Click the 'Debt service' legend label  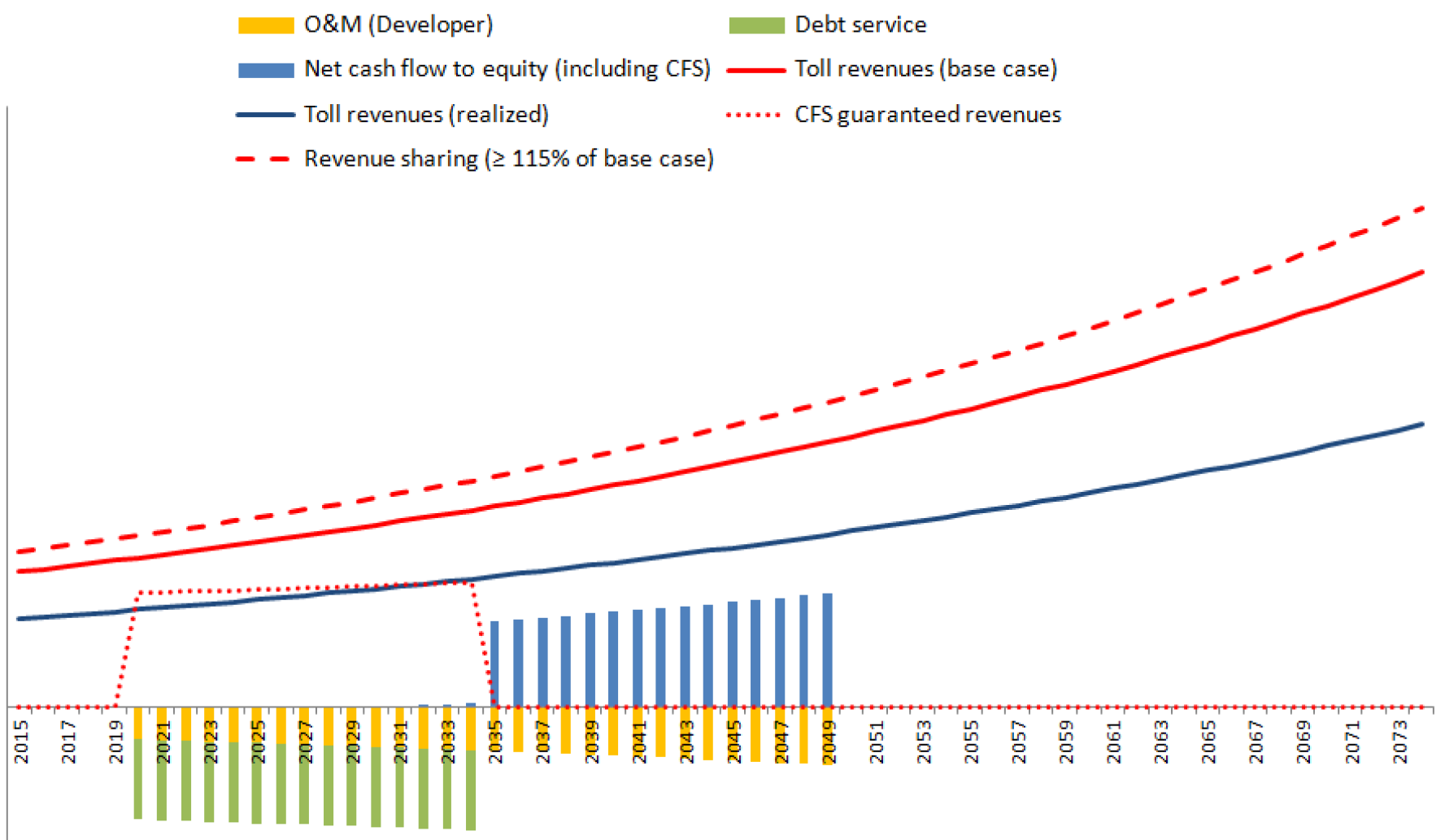860,24
